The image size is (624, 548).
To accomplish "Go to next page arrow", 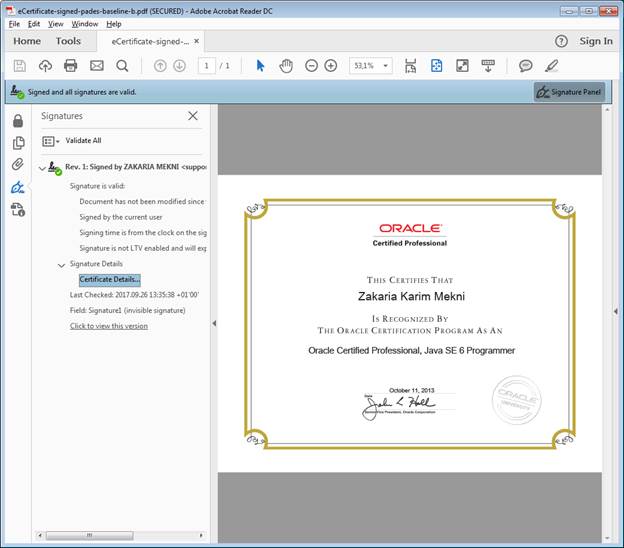I will point(179,66).
